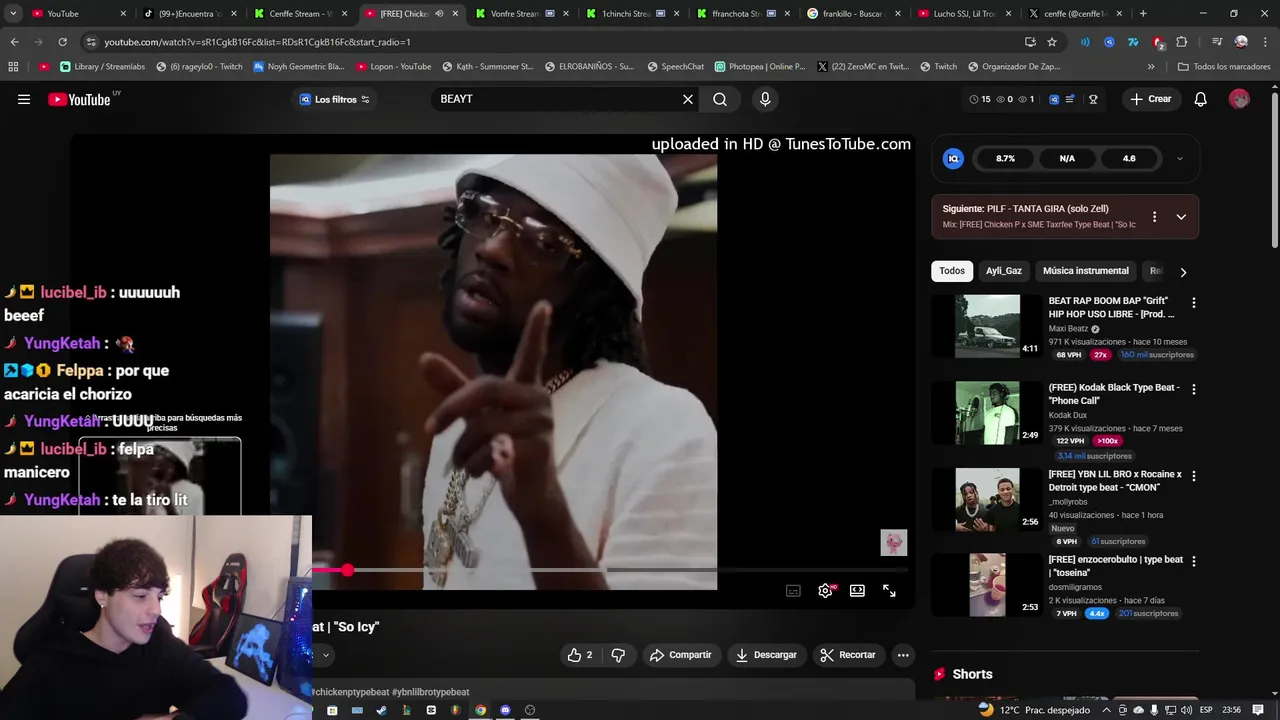This screenshot has height=720, width=1280.
Task: Open the mix playlist three-dot options
Action: 1154,217
